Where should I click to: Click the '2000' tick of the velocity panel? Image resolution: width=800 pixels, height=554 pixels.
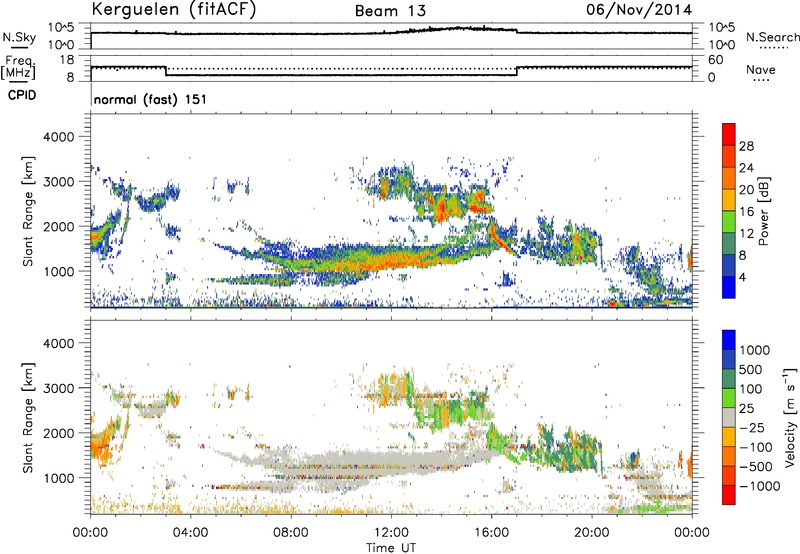pos(59,433)
